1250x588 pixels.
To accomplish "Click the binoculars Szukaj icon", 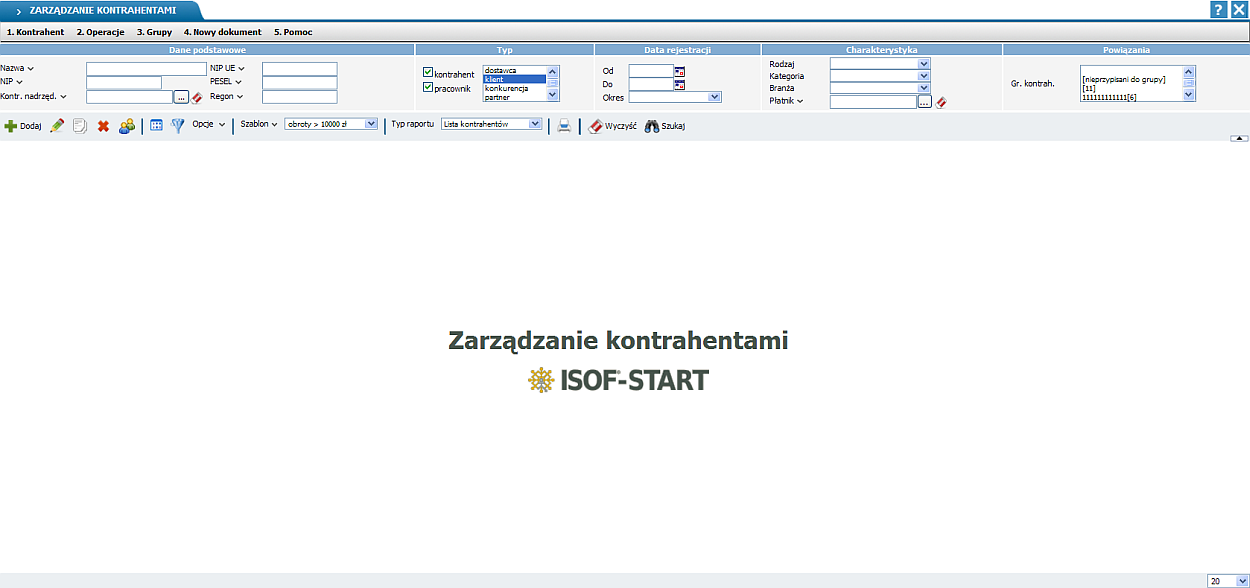I will click(x=652, y=126).
